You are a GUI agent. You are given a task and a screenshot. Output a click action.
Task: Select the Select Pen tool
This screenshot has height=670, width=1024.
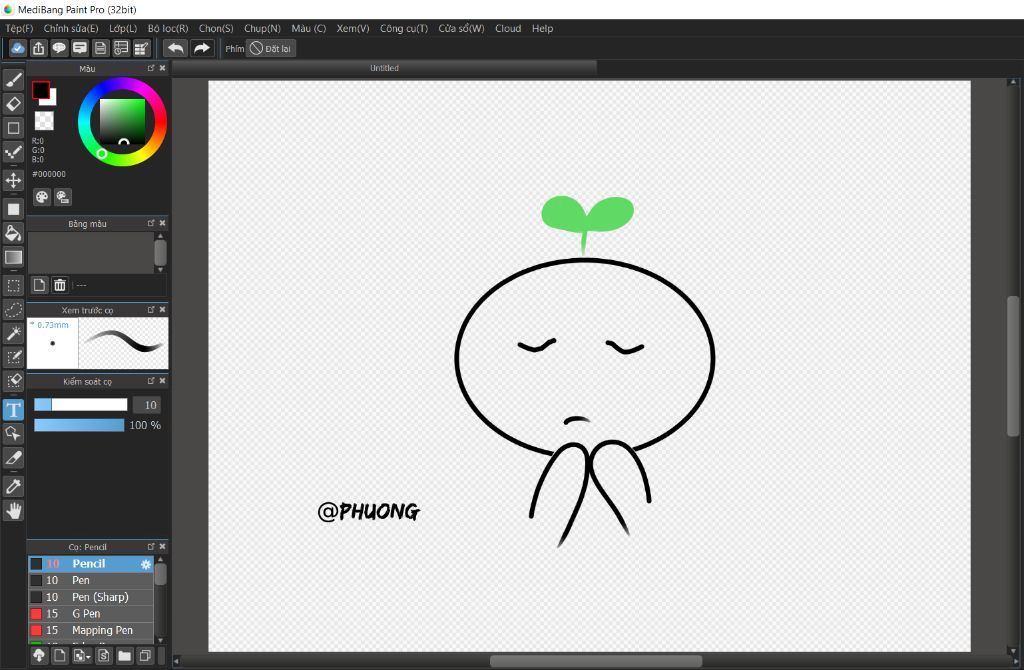pos(13,357)
